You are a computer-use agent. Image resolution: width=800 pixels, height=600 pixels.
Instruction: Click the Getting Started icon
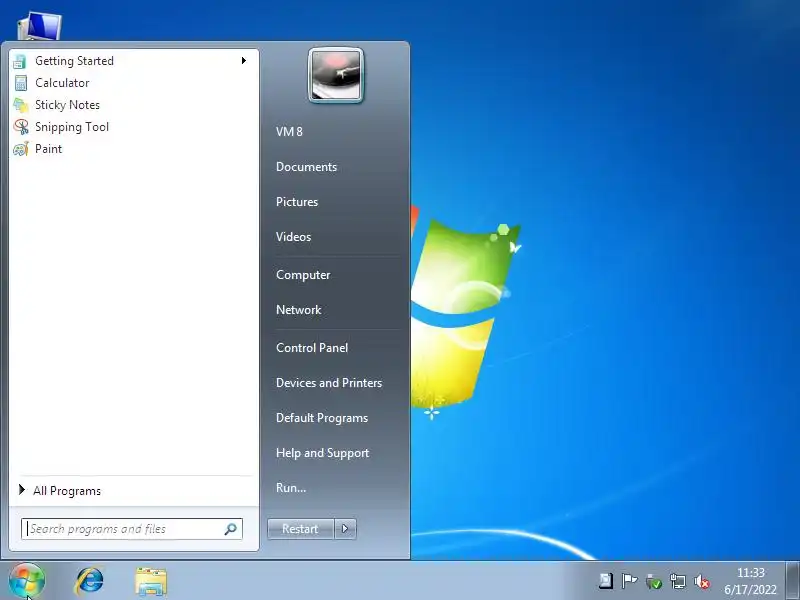[x=20, y=61]
